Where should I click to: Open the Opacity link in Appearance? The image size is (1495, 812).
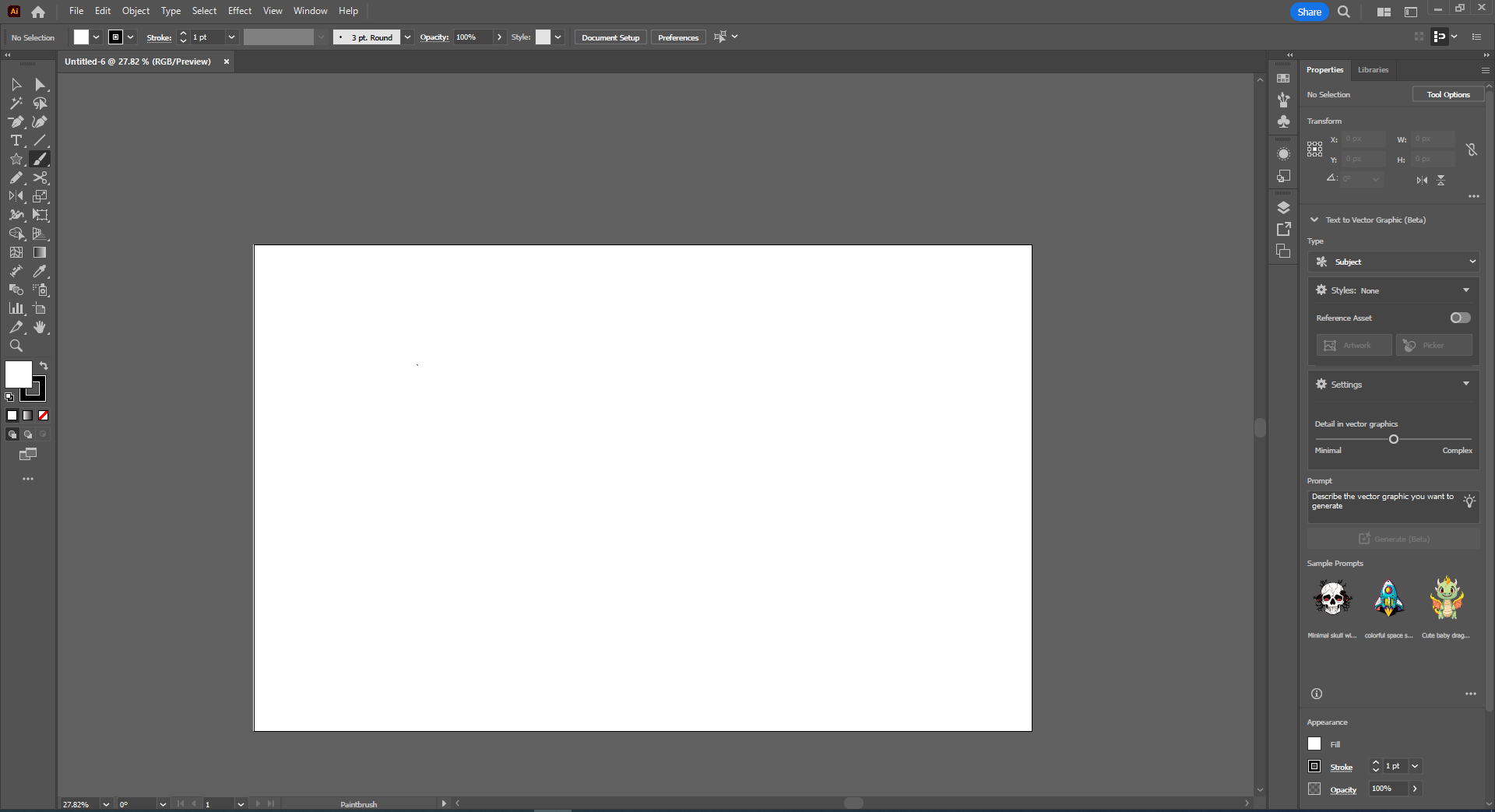1343,789
